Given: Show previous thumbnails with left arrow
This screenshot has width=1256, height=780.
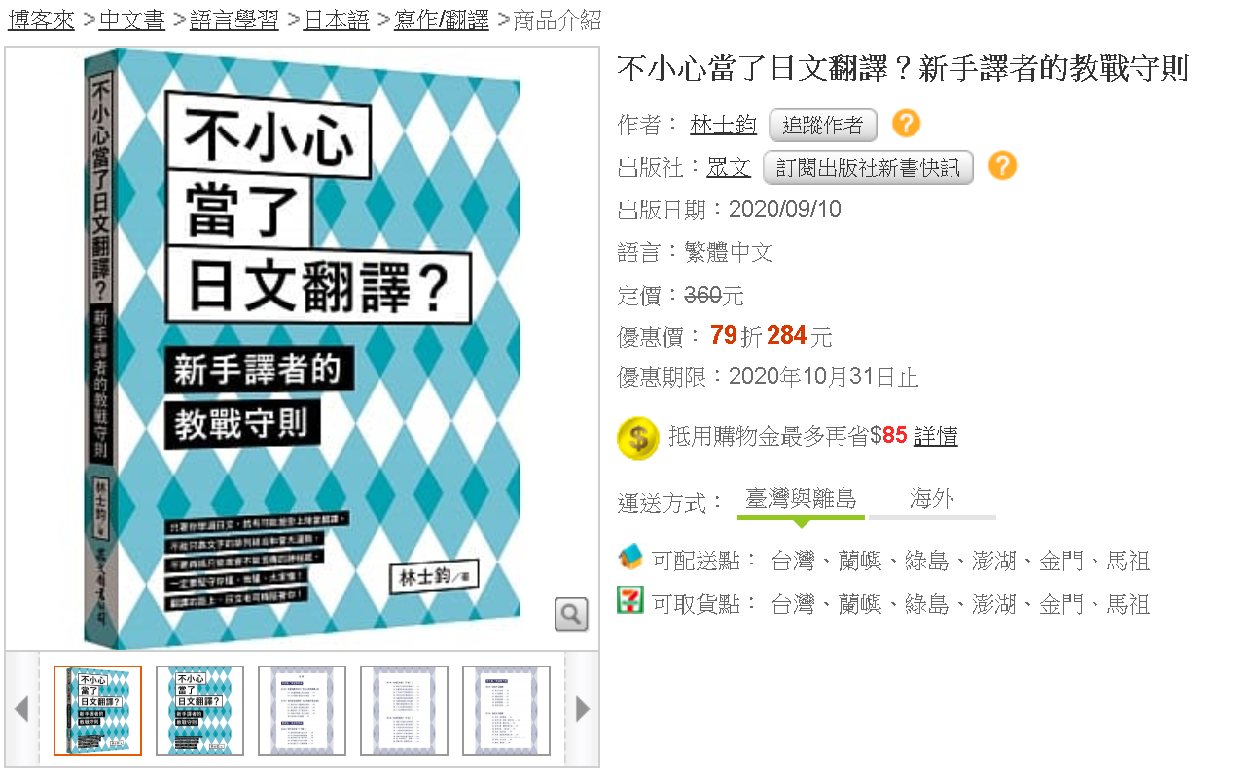Looking at the screenshot, I should point(21,709).
